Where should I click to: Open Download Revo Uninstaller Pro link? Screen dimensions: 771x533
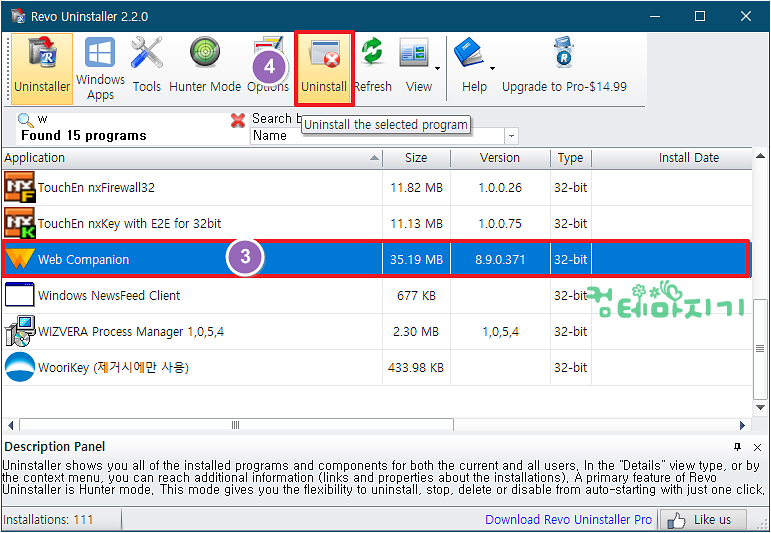(x=568, y=520)
